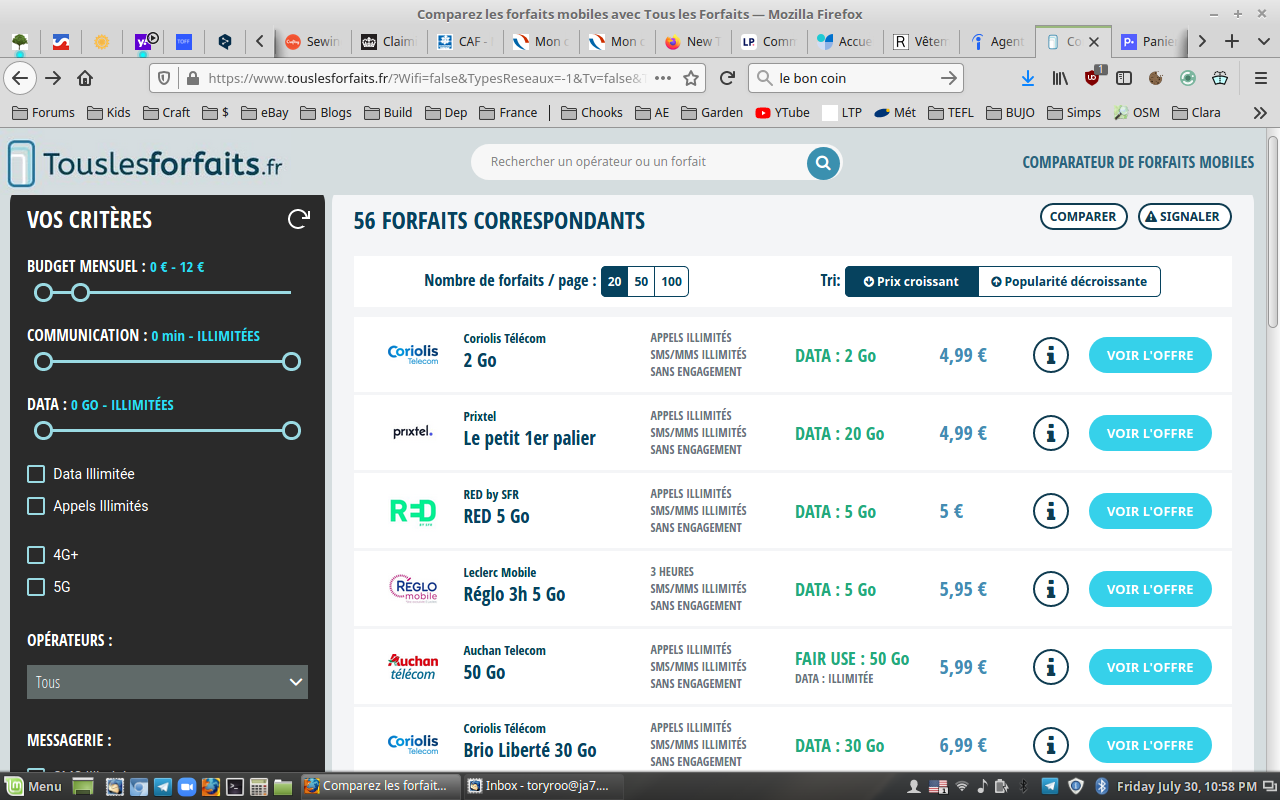Image resolution: width=1280 pixels, height=800 pixels.
Task: Click the Touslesforfaits.fr logo
Action: click(x=146, y=163)
